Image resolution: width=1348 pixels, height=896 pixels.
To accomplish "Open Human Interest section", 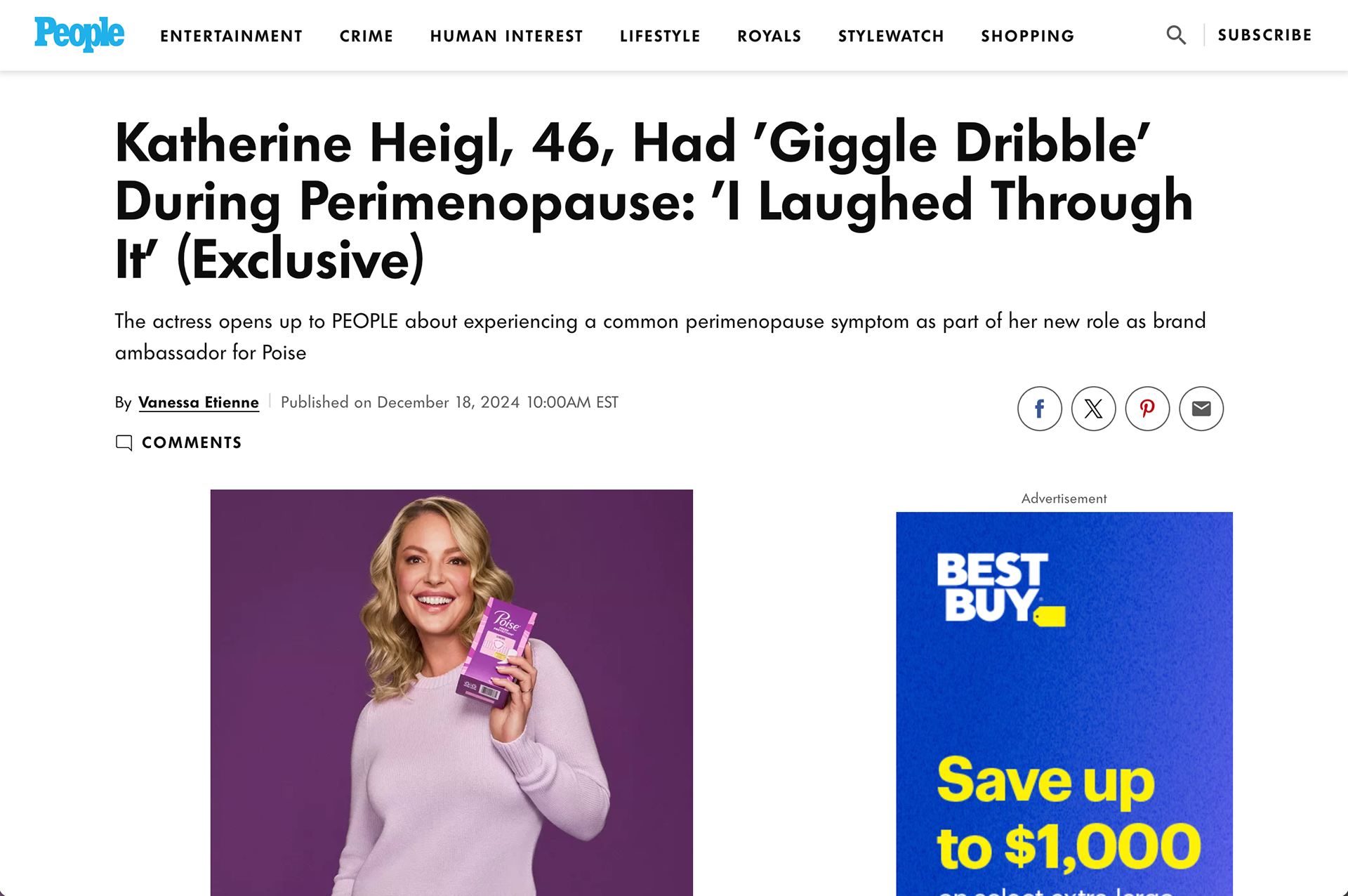I will click(506, 36).
